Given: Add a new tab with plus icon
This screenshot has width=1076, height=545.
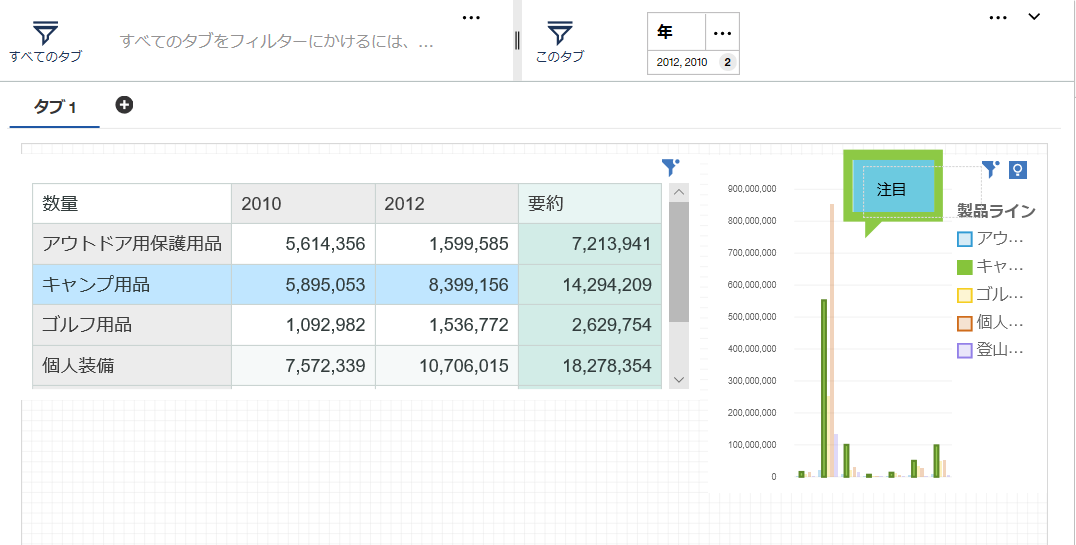Looking at the screenshot, I should click(124, 105).
